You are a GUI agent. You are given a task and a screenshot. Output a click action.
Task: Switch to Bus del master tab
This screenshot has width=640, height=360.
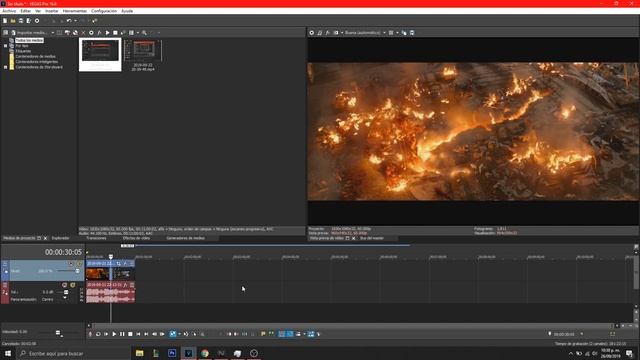[371, 238]
